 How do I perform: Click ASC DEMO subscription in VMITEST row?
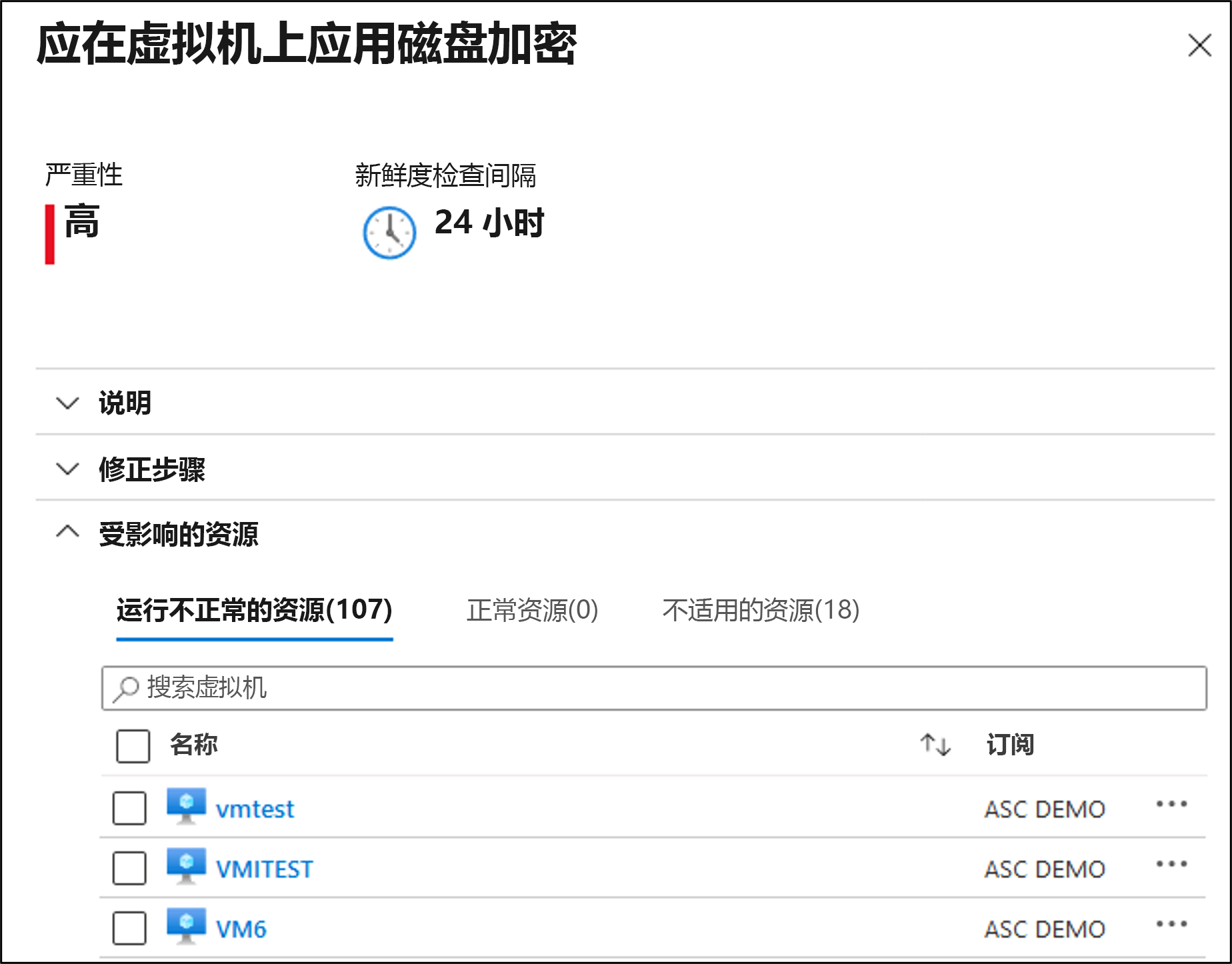coord(1045,869)
